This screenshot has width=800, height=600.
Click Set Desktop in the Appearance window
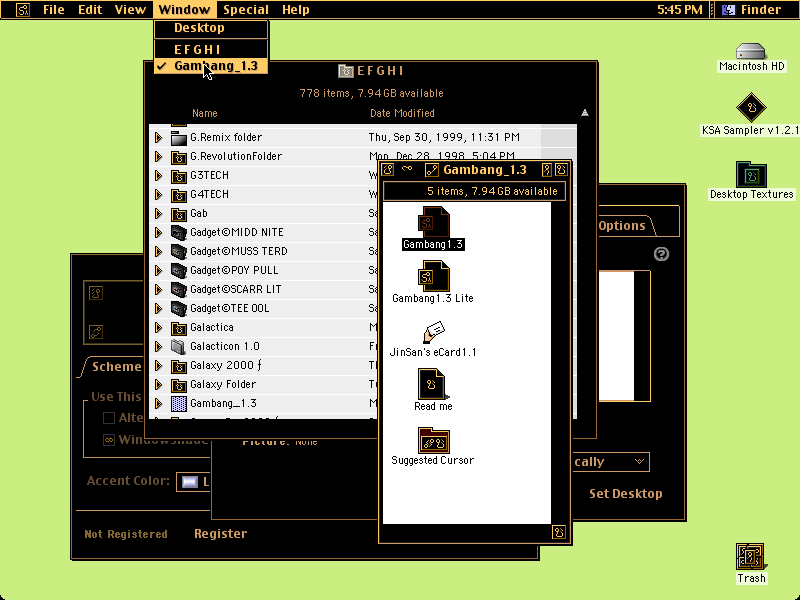tap(626, 493)
